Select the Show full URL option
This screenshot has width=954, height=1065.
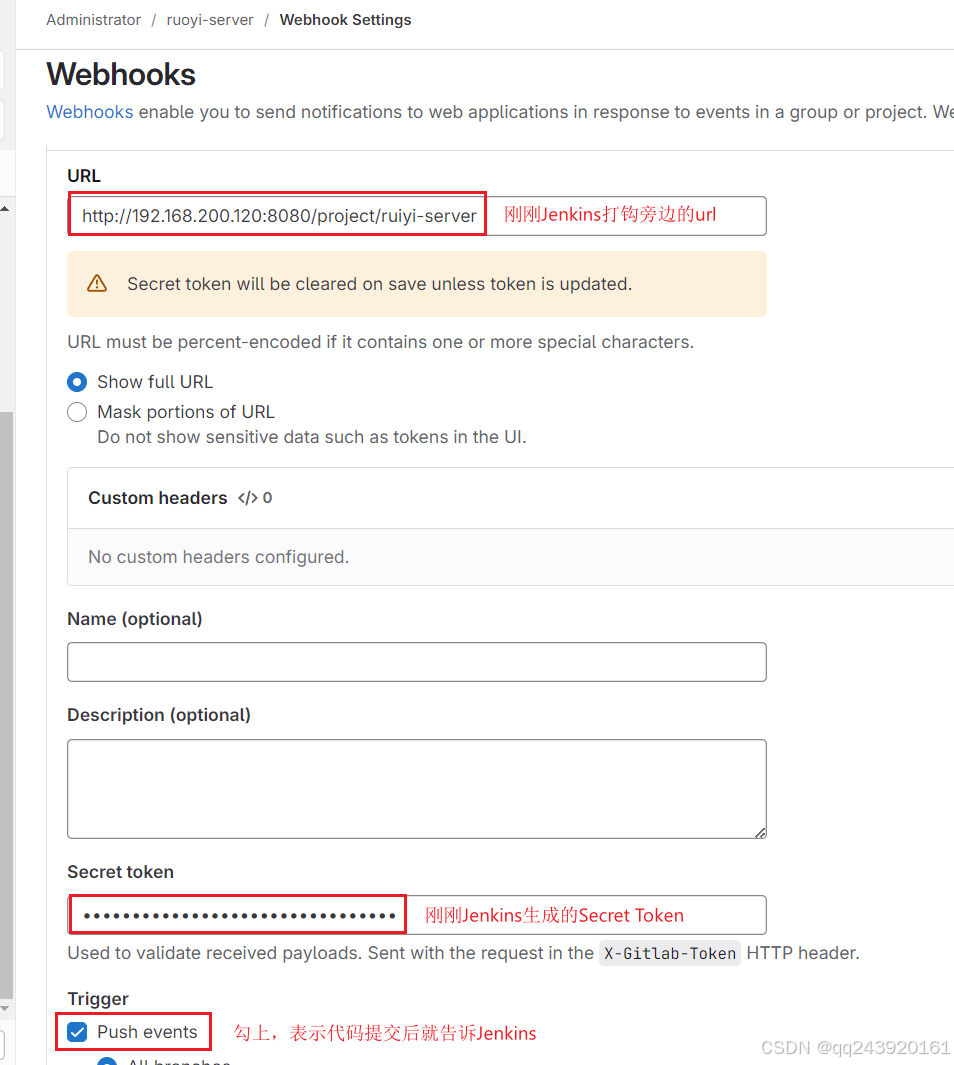click(x=77, y=382)
